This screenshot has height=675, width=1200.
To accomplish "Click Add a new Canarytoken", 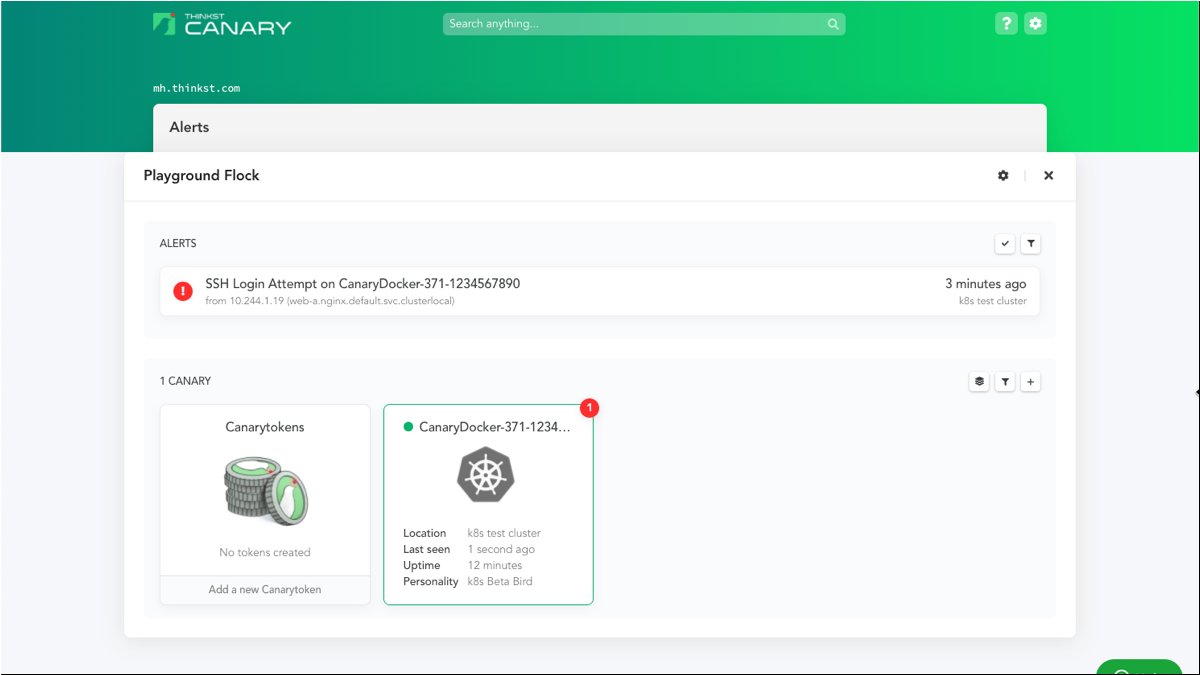I will (265, 590).
